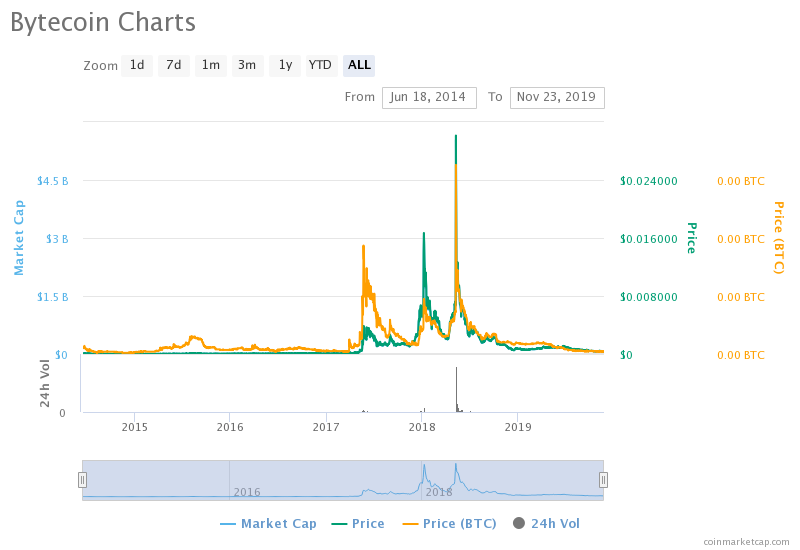Set zoom to 3m
Viewport: 800px width, 550px height.
(247, 65)
